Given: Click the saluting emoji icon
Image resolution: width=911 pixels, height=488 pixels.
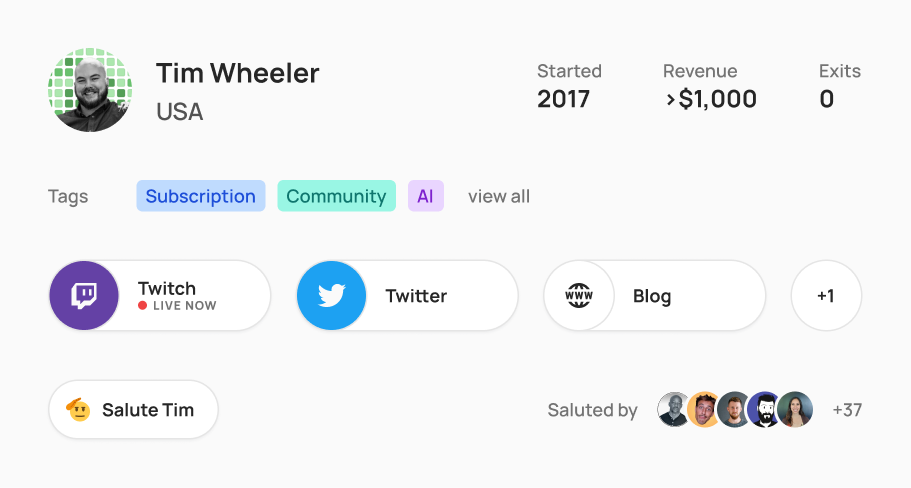Looking at the screenshot, I should coord(78,410).
